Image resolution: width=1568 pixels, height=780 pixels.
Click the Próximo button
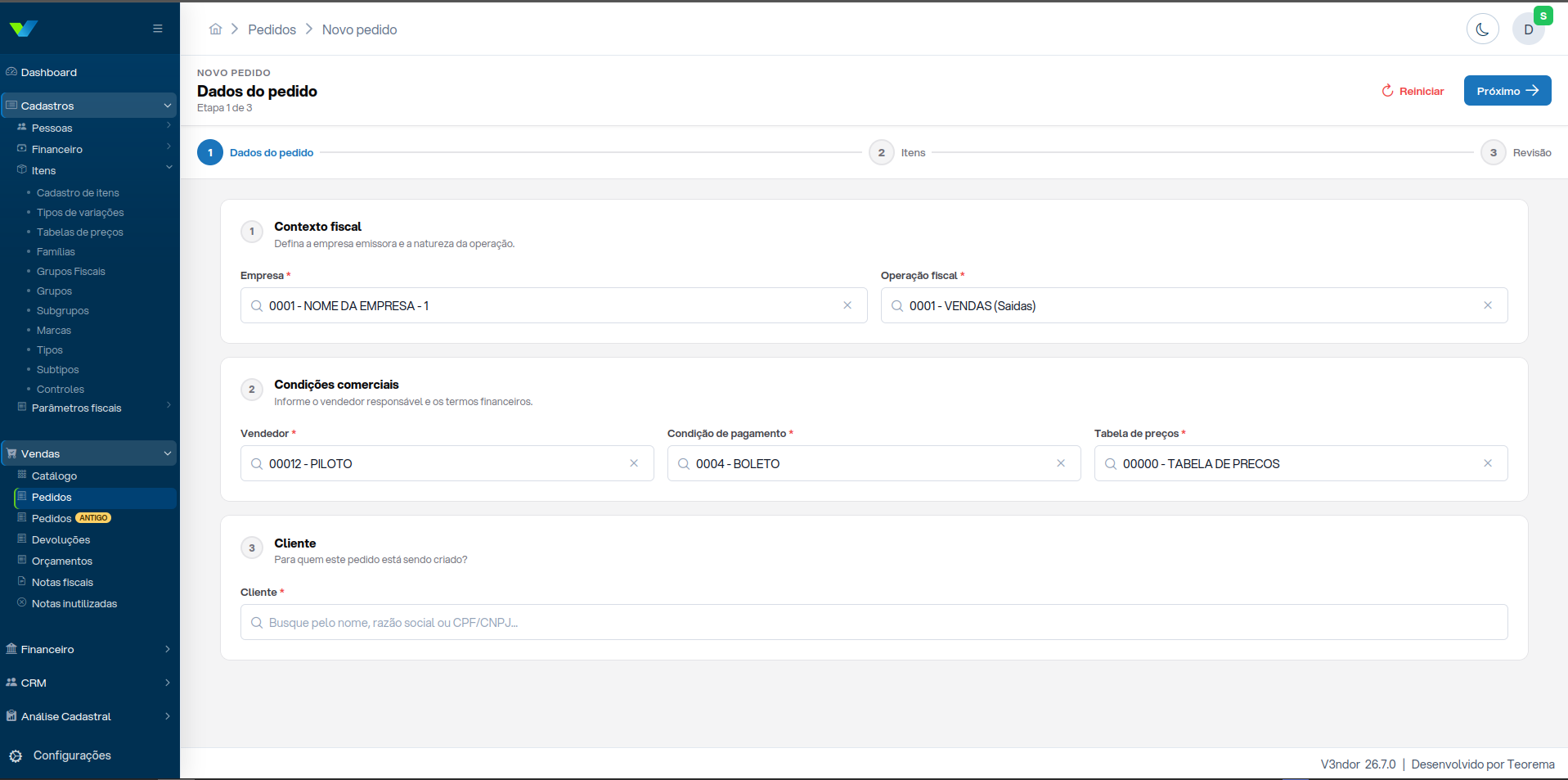click(x=1507, y=91)
